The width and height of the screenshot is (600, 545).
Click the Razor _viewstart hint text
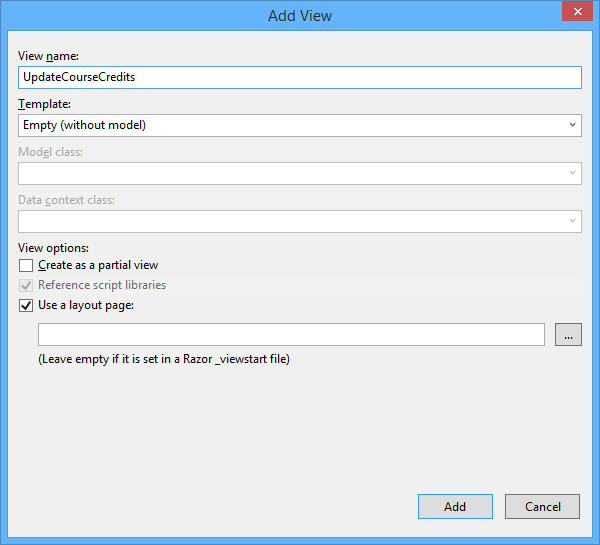(x=164, y=359)
